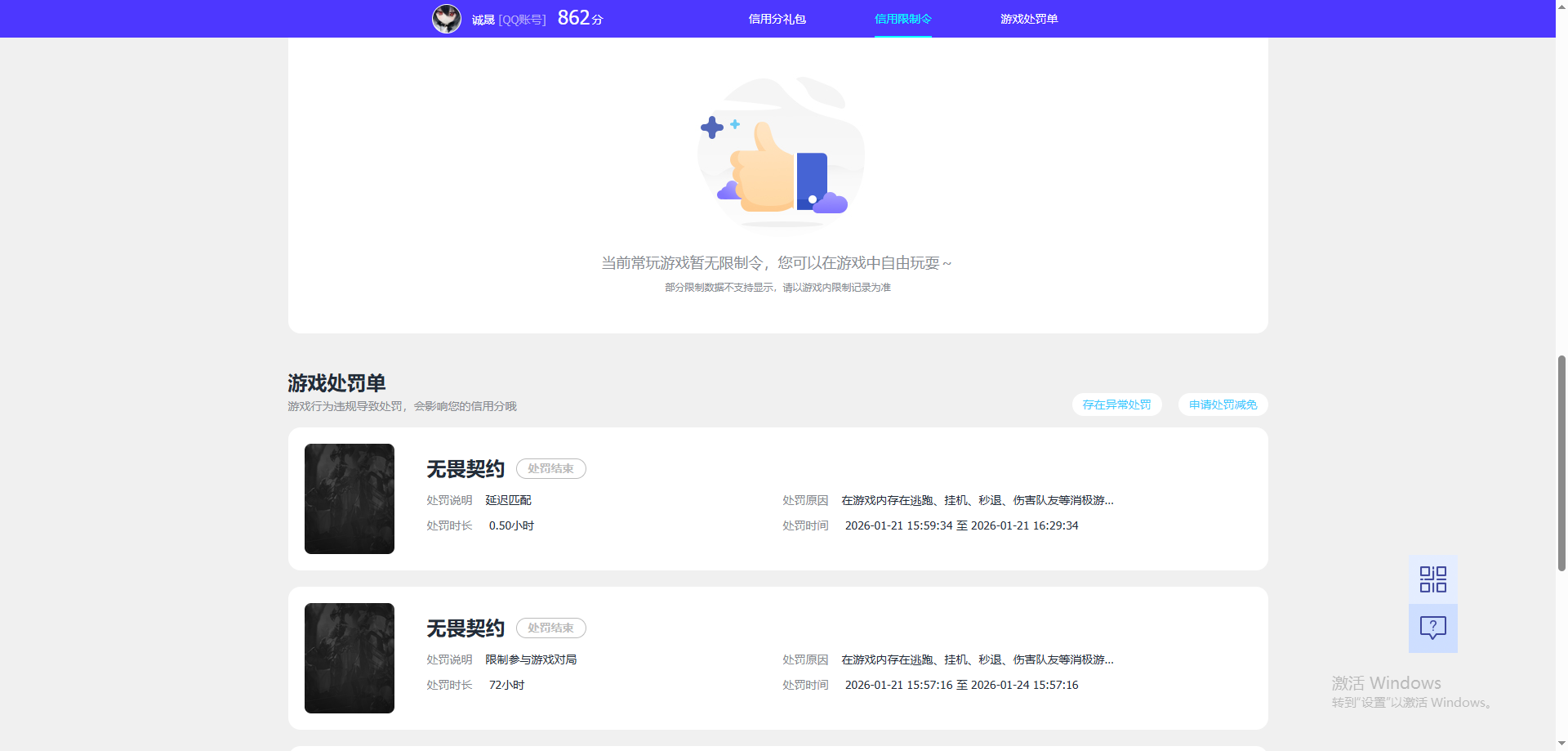The width and height of the screenshot is (1568, 751).
Task: Click the 诚晟 username in header
Action: pos(483,20)
